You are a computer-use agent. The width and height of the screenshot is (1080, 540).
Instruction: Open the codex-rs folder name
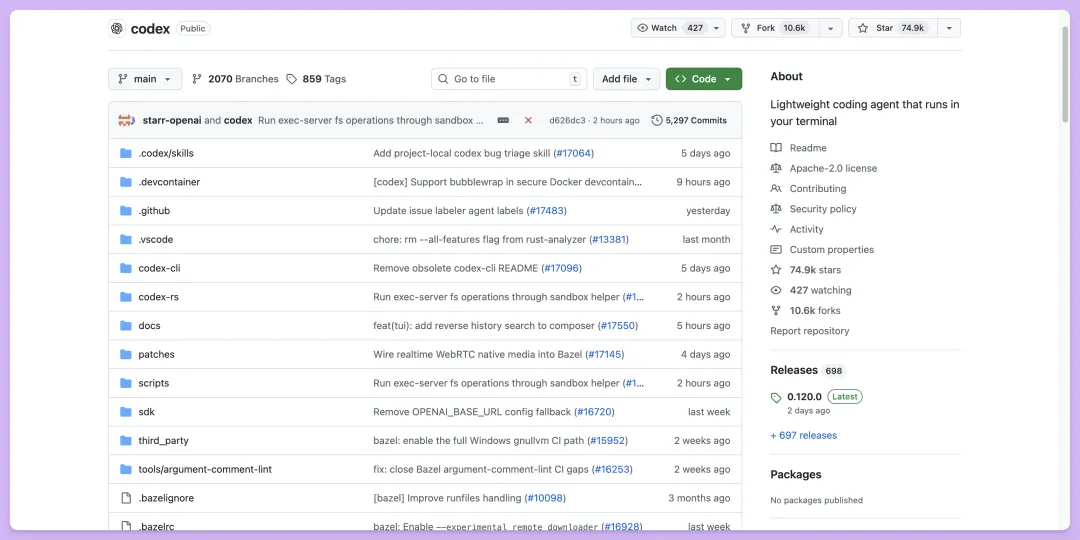point(158,297)
